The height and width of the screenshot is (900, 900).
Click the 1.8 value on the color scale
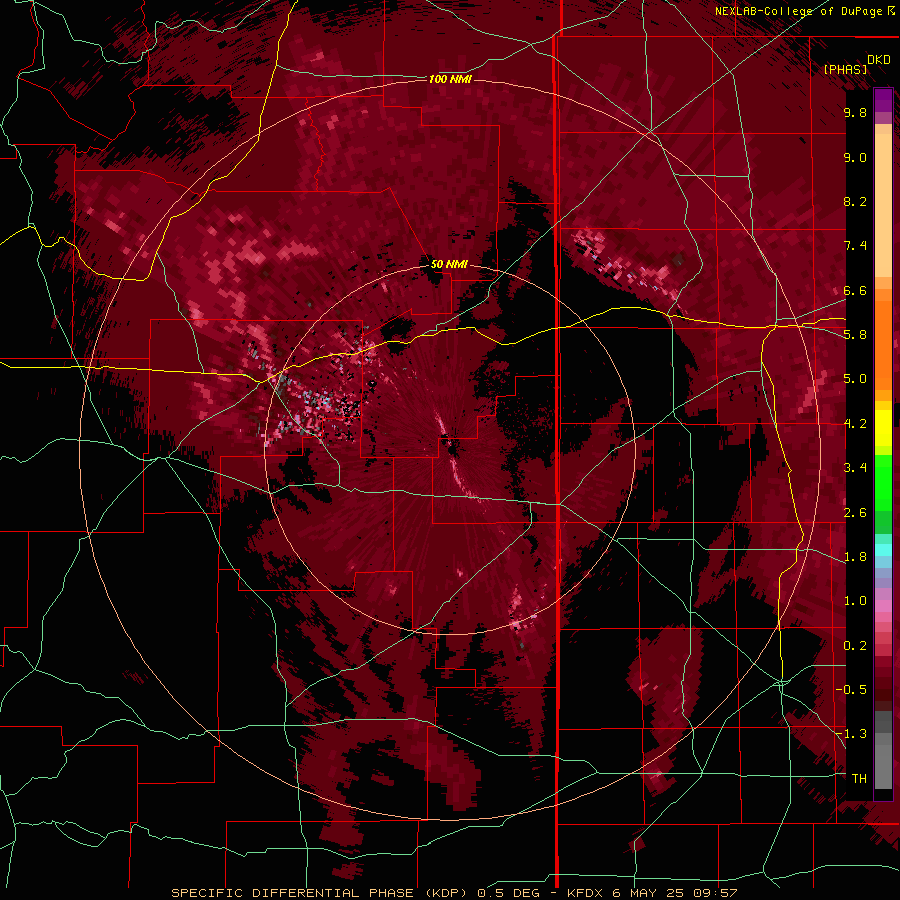pyautogui.click(x=855, y=557)
